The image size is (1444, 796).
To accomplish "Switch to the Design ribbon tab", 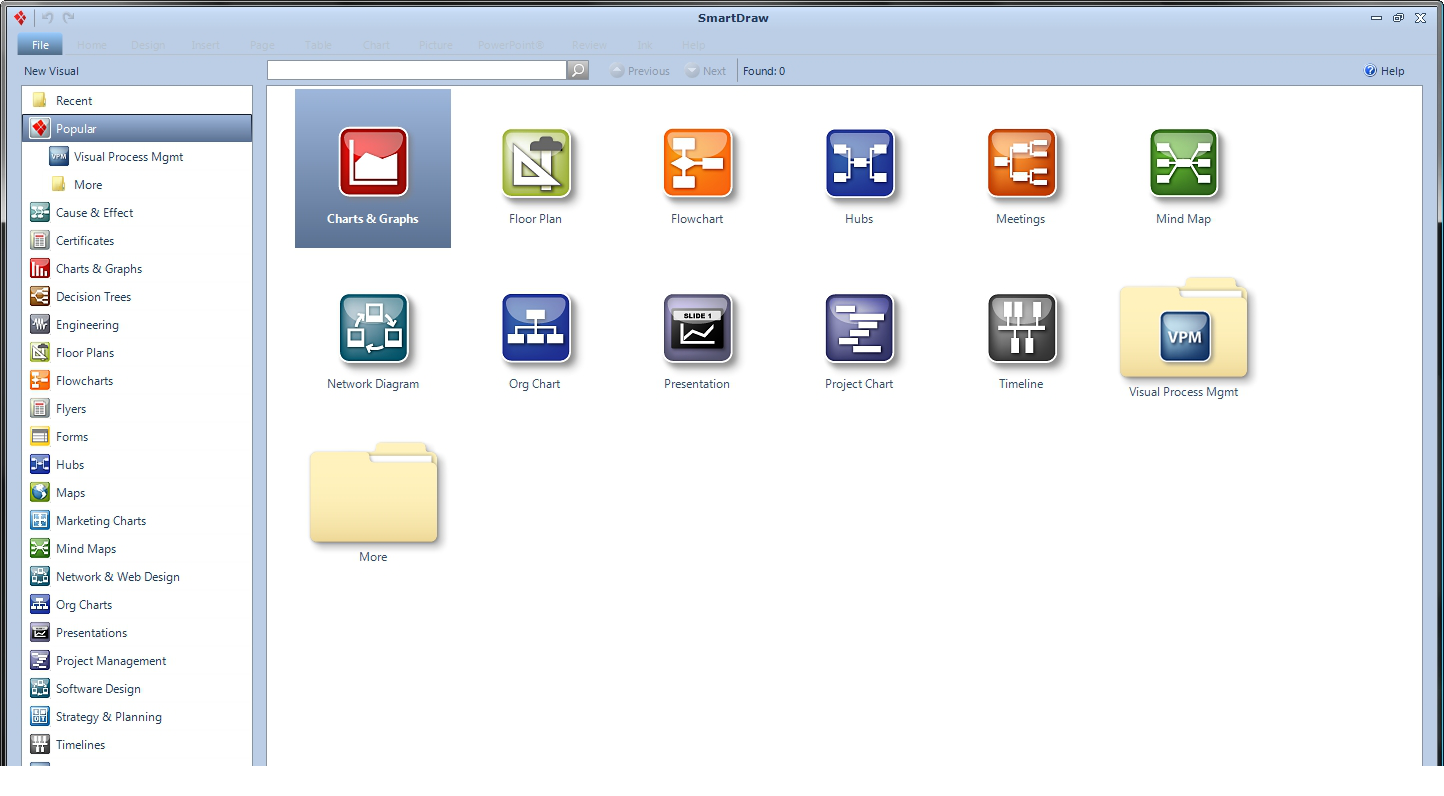I will coord(148,45).
